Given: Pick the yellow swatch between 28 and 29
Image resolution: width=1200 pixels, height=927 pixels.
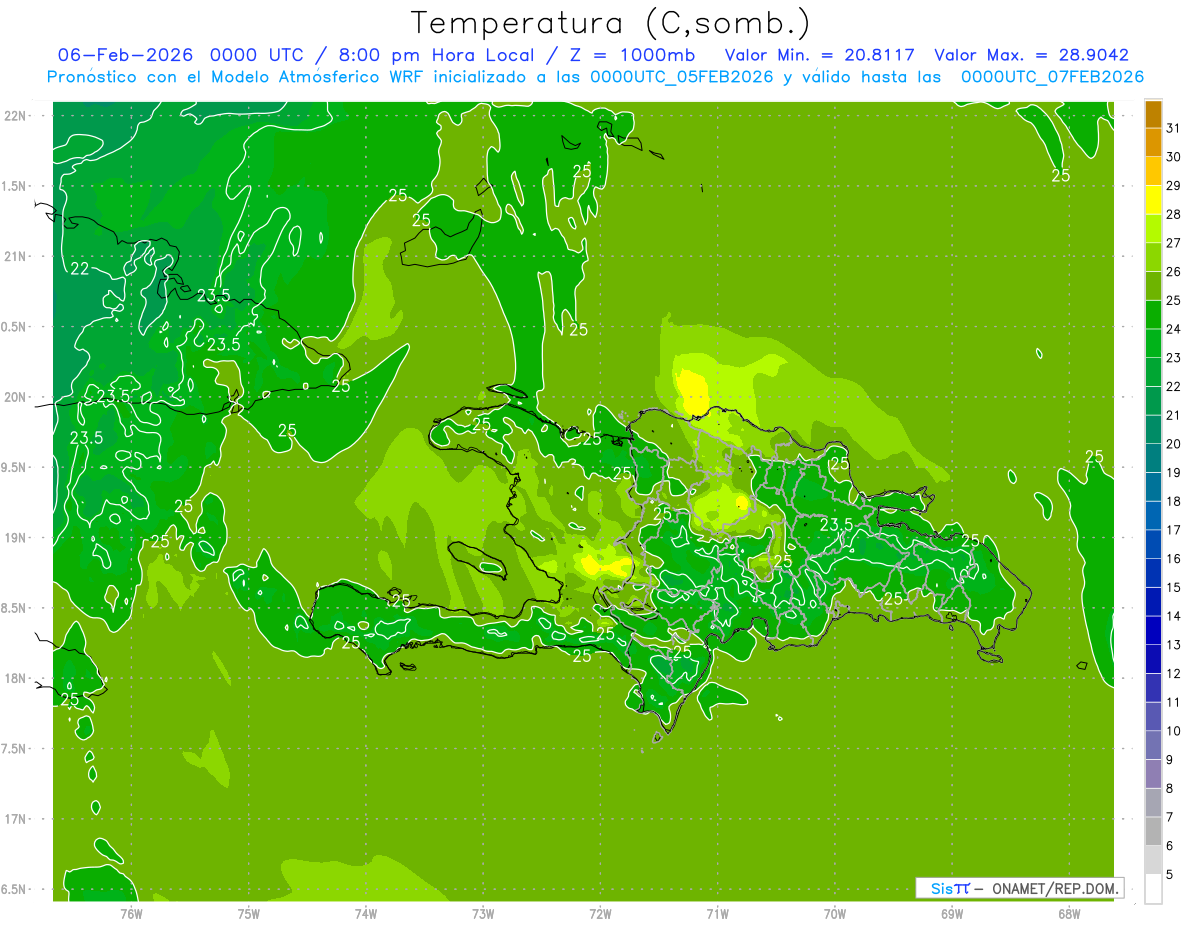Looking at the screenshot, I should tap(1153, 199).
